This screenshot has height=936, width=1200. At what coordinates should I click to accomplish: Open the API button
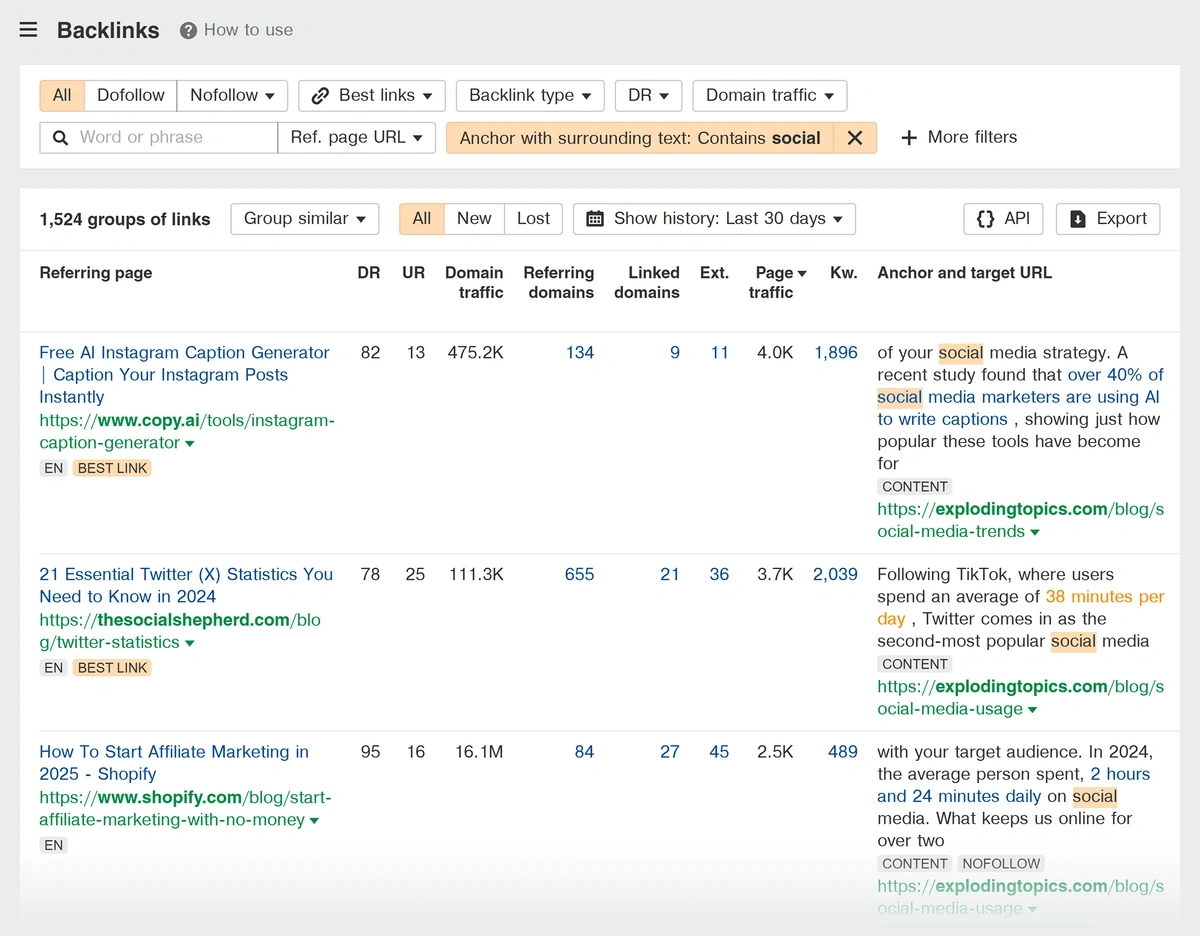pos(1003,219)
